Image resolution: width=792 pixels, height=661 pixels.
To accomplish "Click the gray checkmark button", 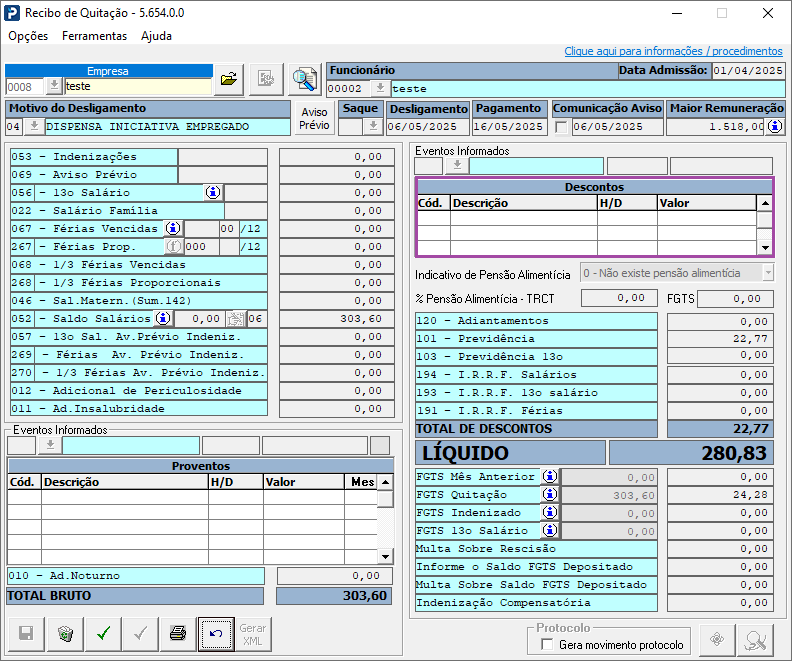I will coord(140,633).
